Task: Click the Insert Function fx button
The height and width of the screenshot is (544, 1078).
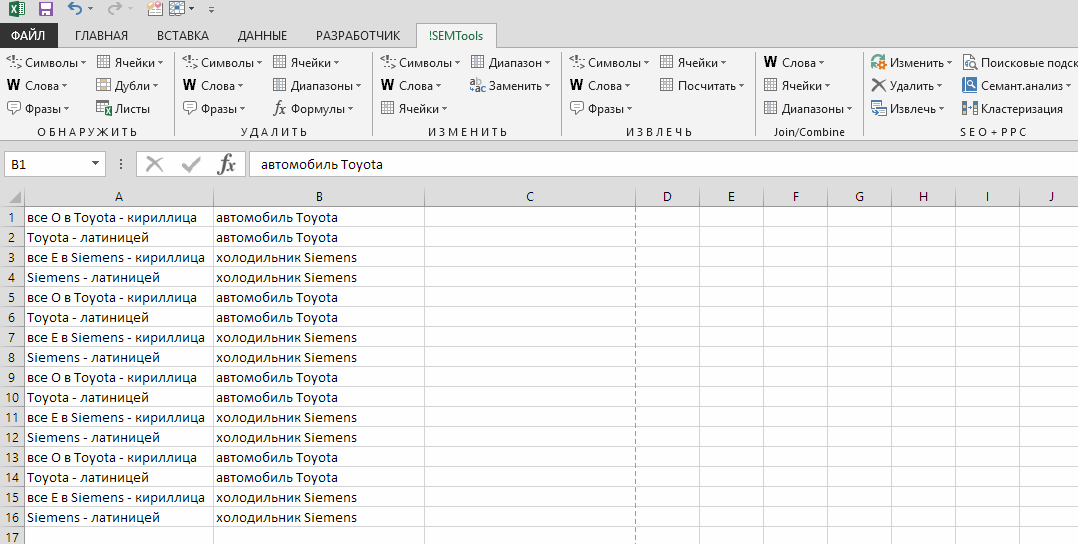Action: click(226, 164)
